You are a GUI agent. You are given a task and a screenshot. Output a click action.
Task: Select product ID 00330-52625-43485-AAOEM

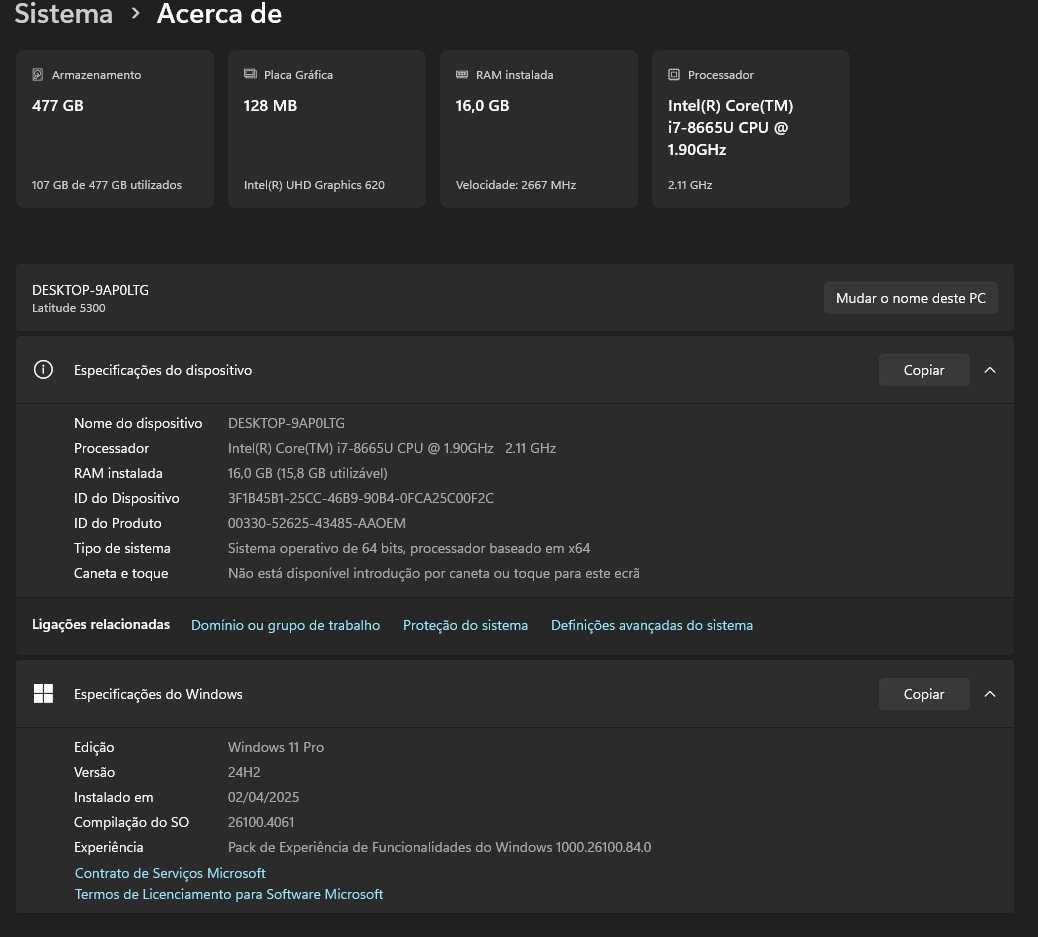[316, 523]
